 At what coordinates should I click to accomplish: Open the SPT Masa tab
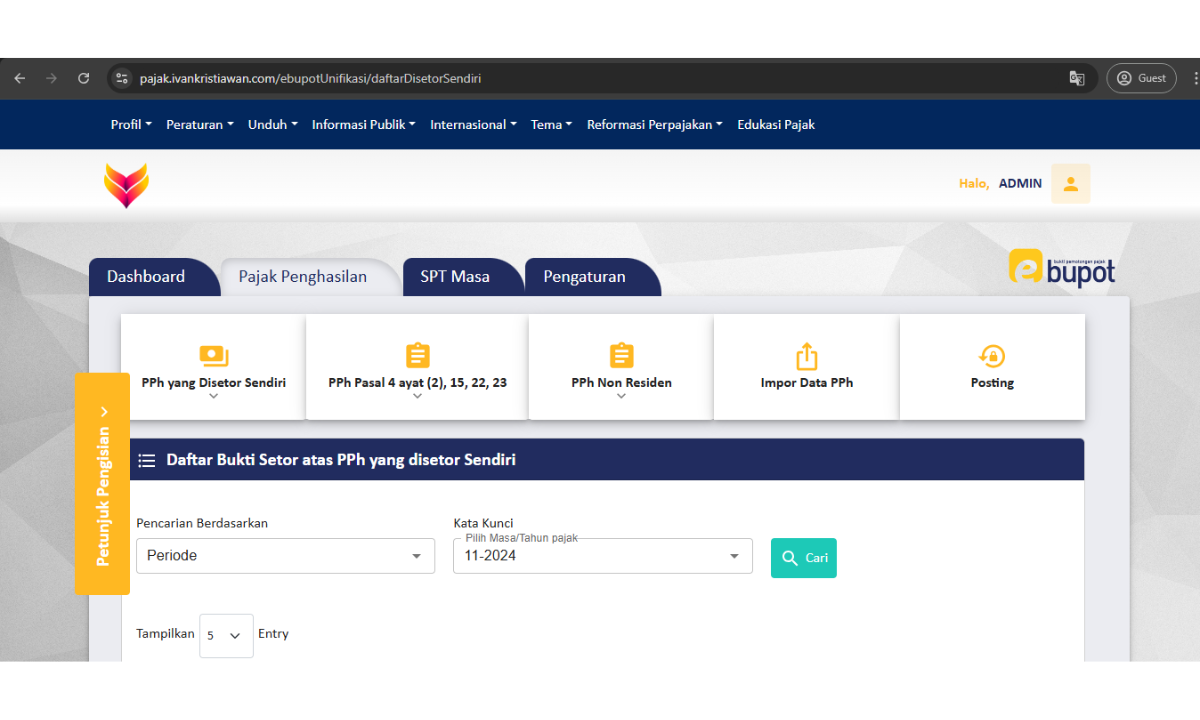[x=455, y=277]
